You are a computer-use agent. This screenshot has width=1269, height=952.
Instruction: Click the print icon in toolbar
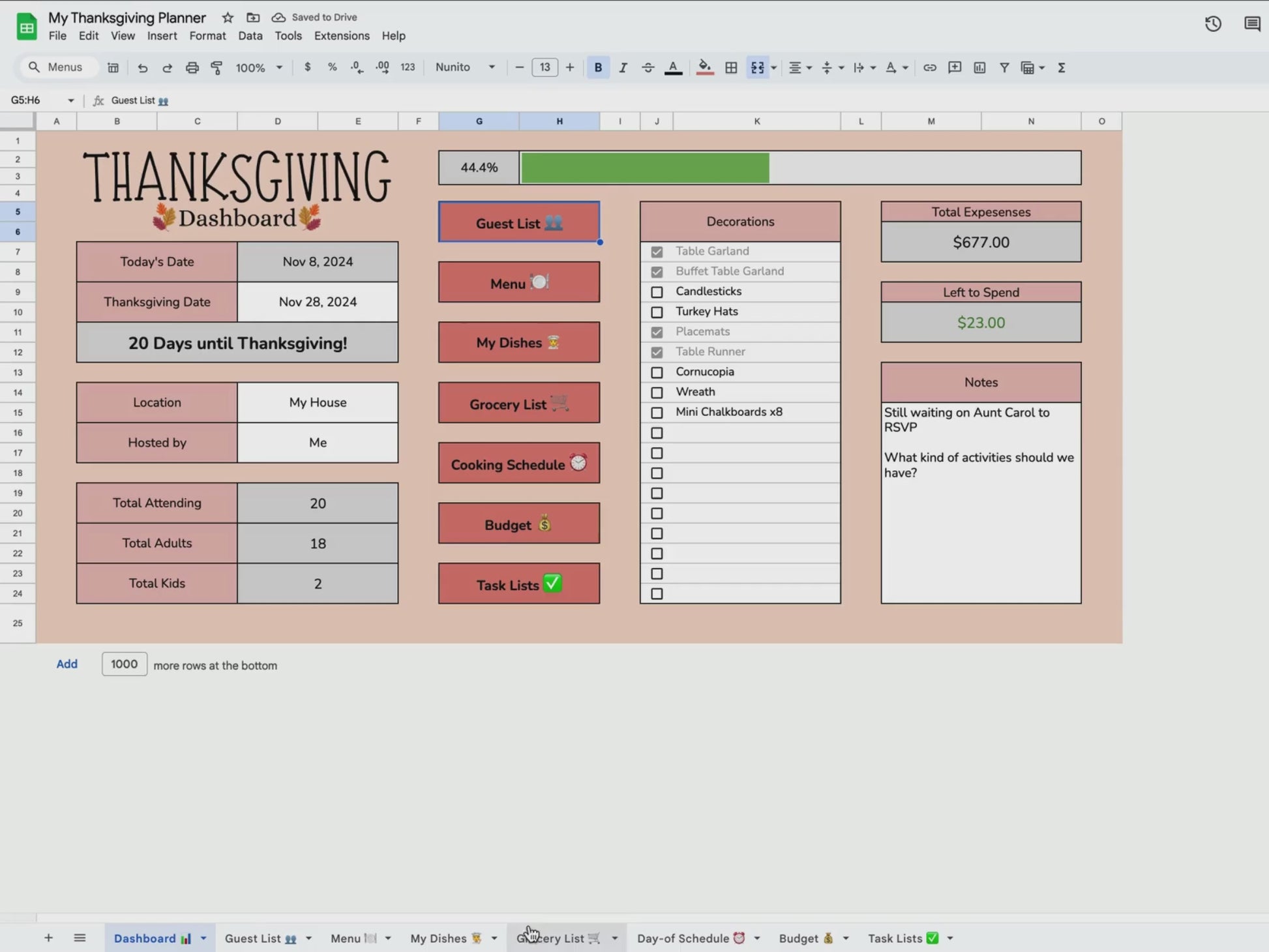[x=192, y=68]
